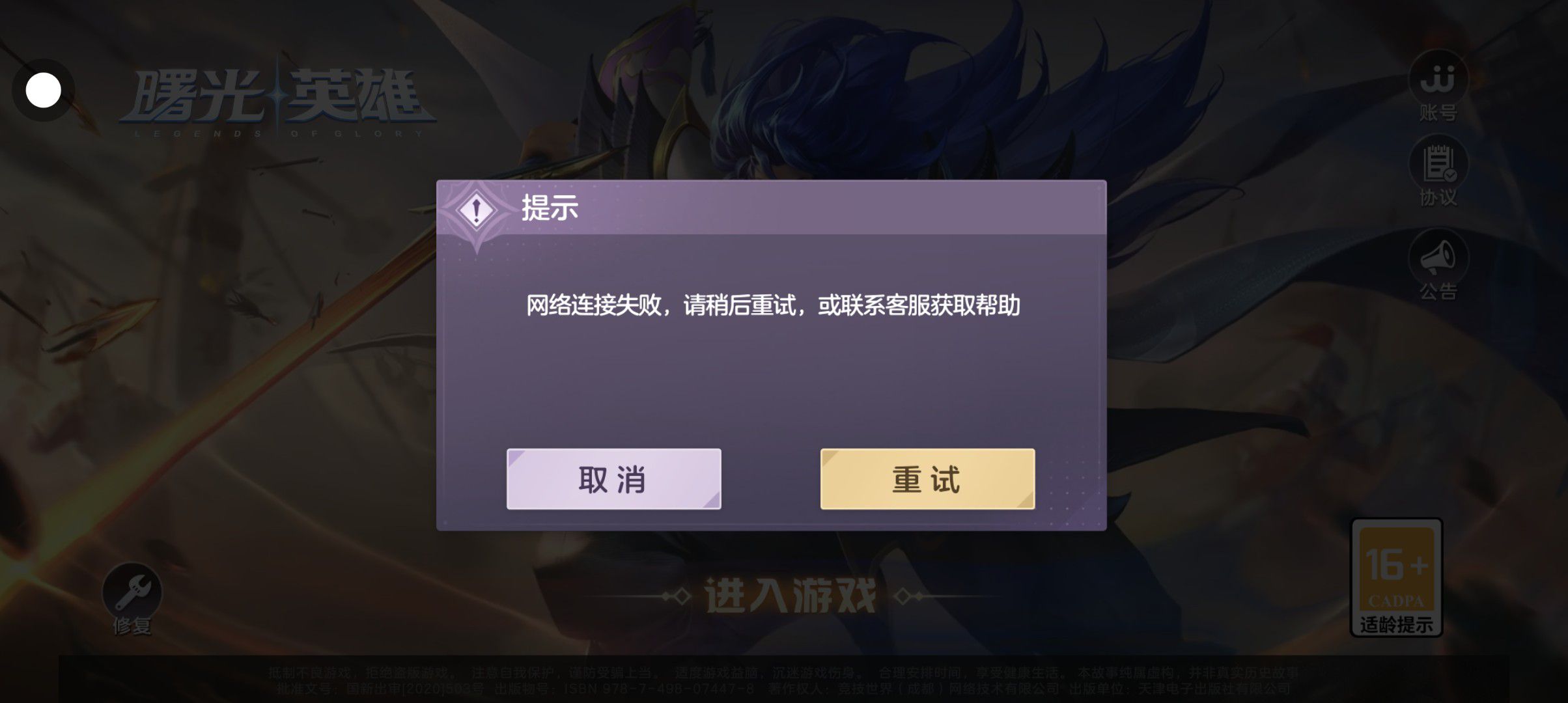Click the 提示 dialog title
Image resolution: width=1568 pixels, height=703 pixels.
click(550, 208)
